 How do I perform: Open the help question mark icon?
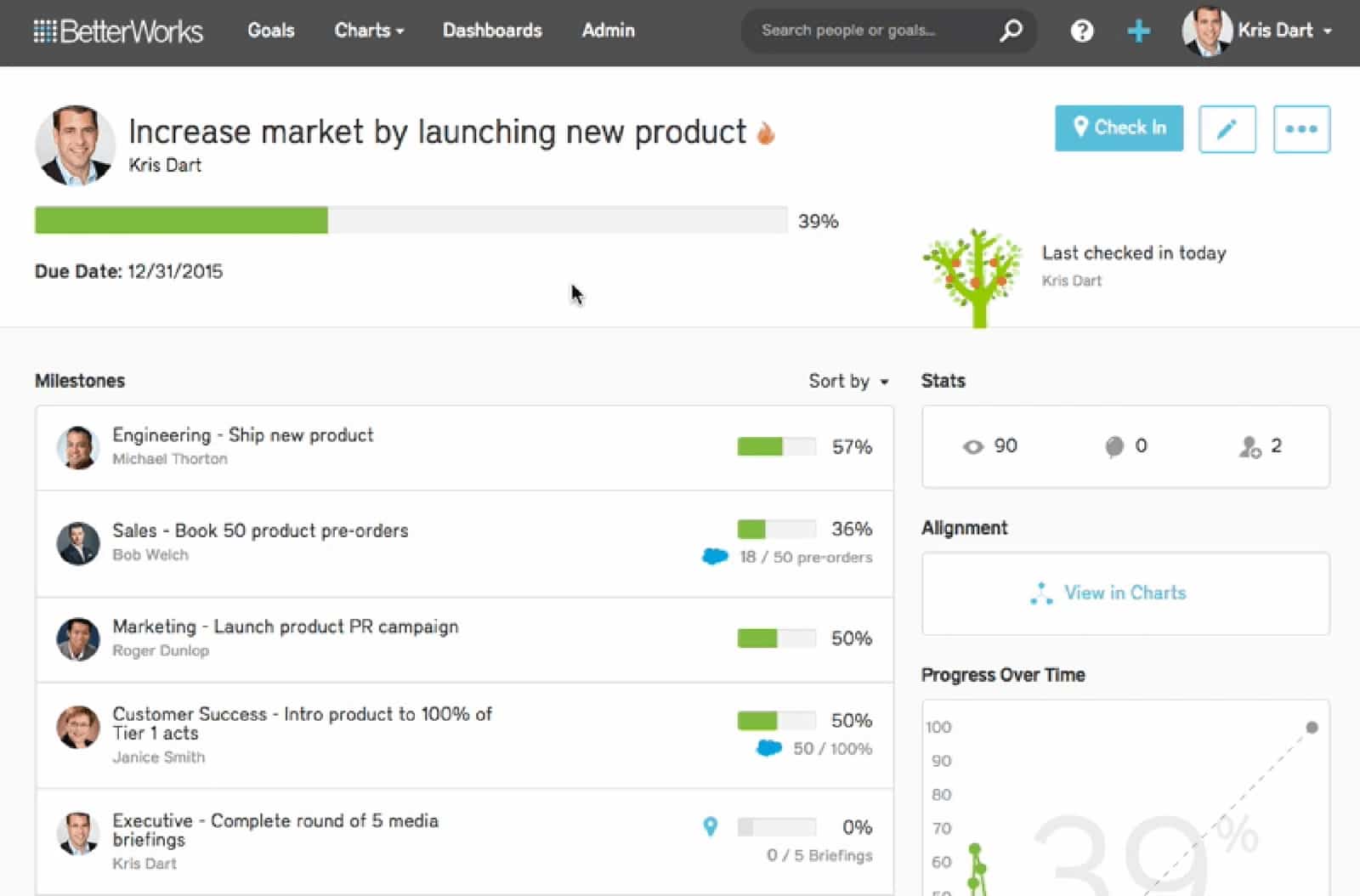(1081, 31)
